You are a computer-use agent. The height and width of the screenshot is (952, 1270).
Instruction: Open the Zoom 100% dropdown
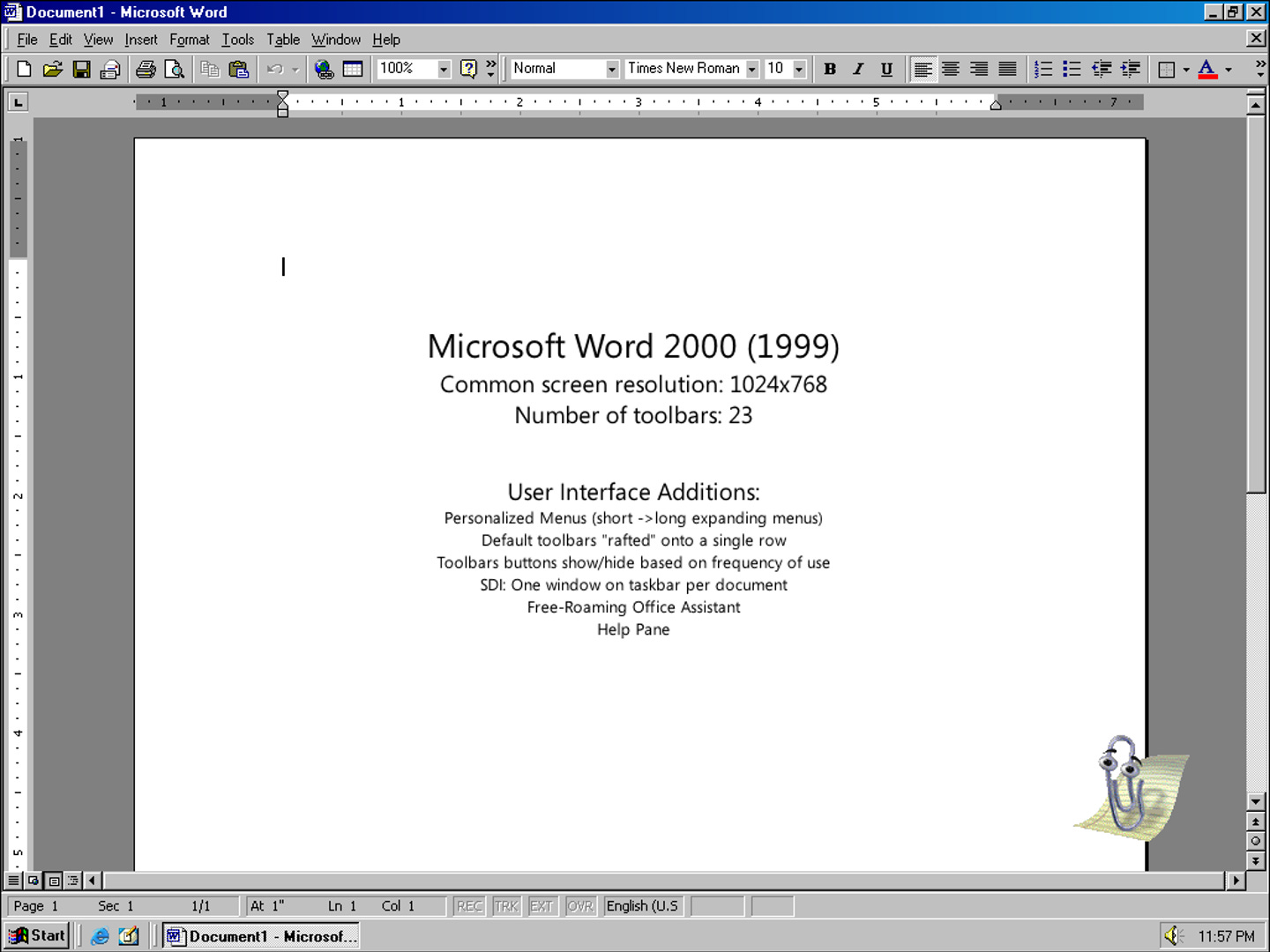click(444, 69)
